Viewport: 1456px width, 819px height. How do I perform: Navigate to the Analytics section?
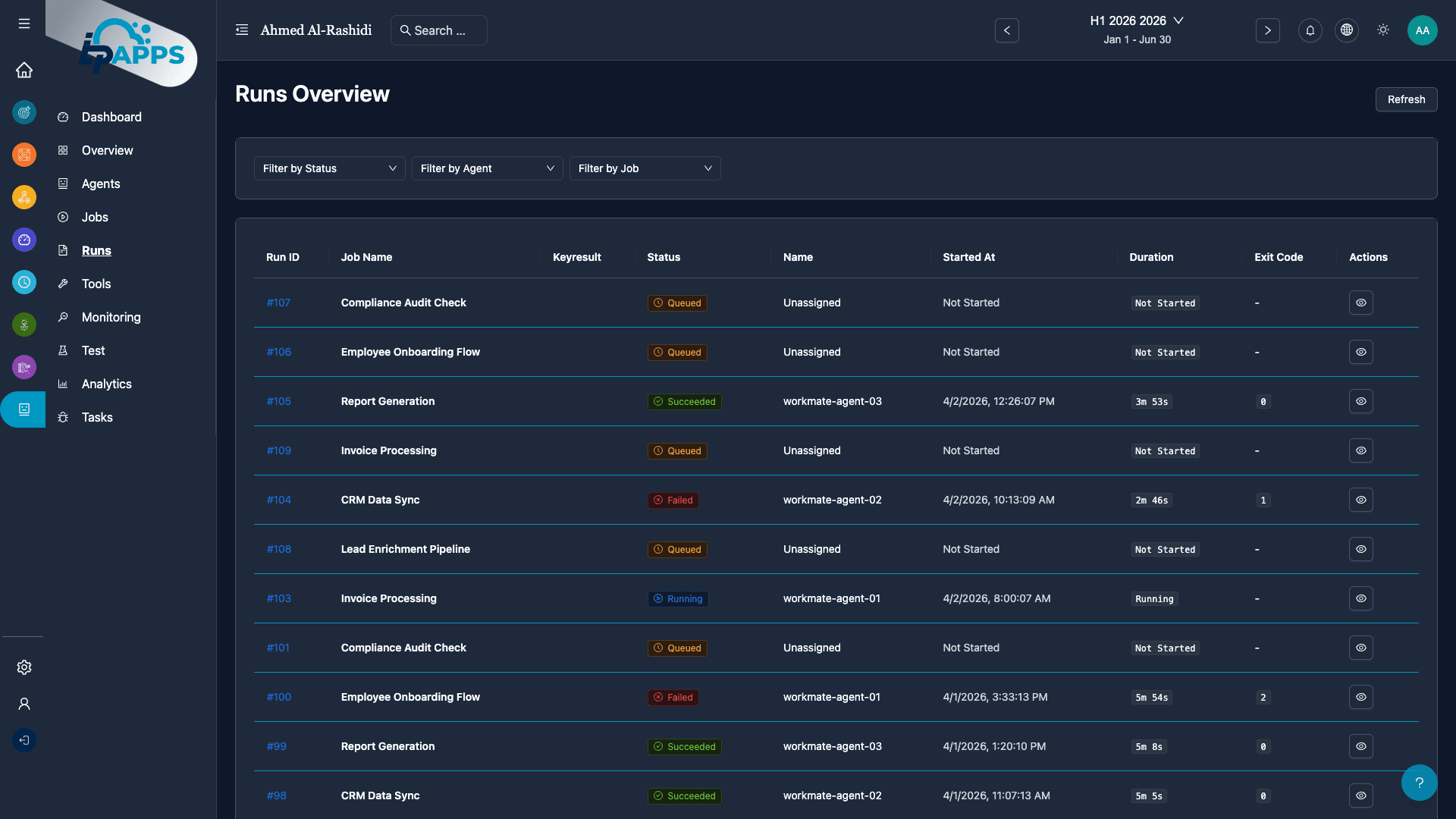pyautogui.click(x=106, y=384)
